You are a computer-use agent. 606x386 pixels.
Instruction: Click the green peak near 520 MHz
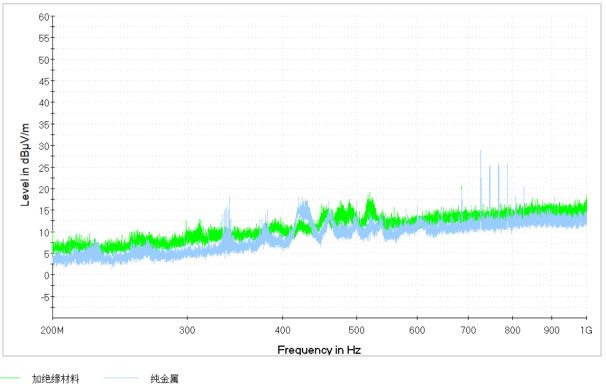click(x=370, y=205)
